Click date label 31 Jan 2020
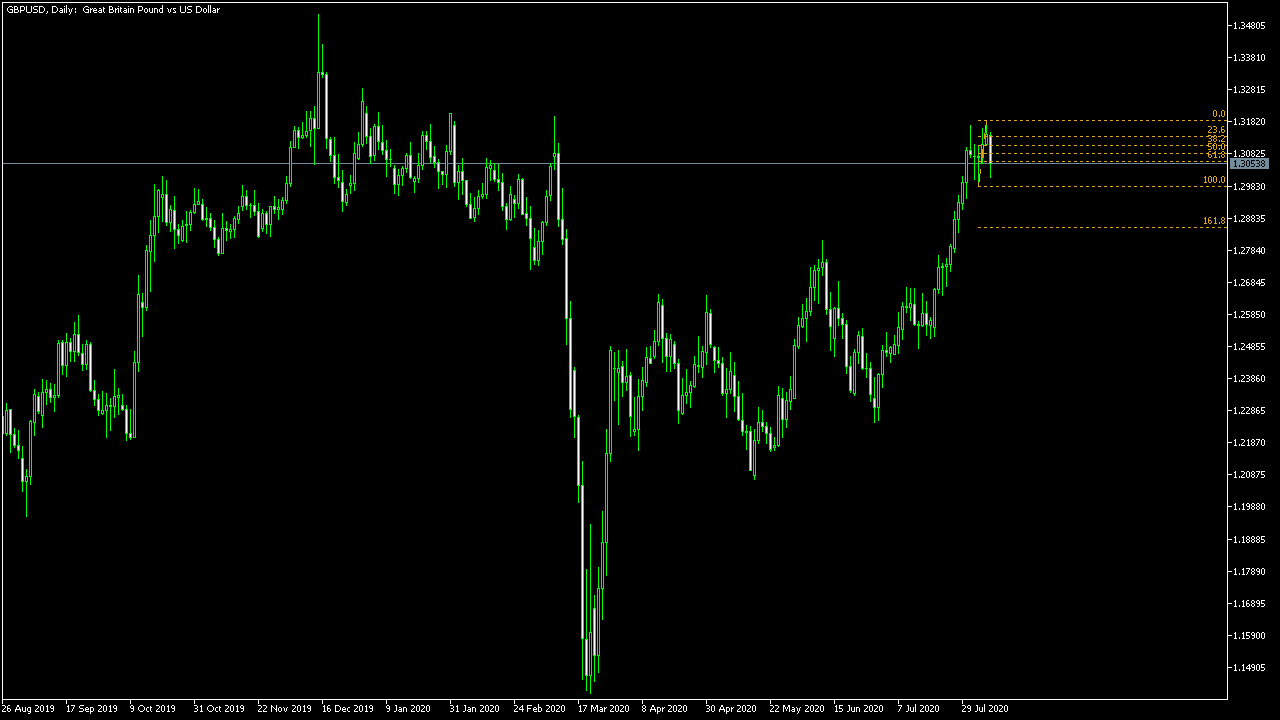Image resolution: width=1280 pixels, height=720 pixels. [474, 708]
